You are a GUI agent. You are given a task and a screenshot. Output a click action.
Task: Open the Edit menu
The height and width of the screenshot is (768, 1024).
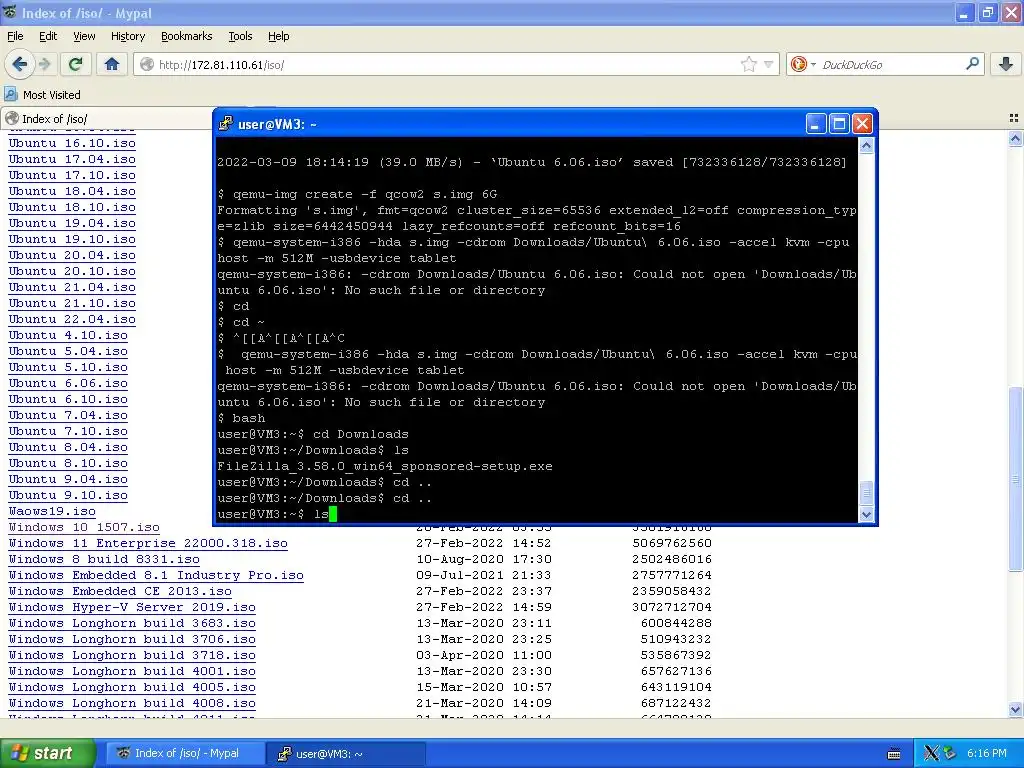click(x=48, y=36)
